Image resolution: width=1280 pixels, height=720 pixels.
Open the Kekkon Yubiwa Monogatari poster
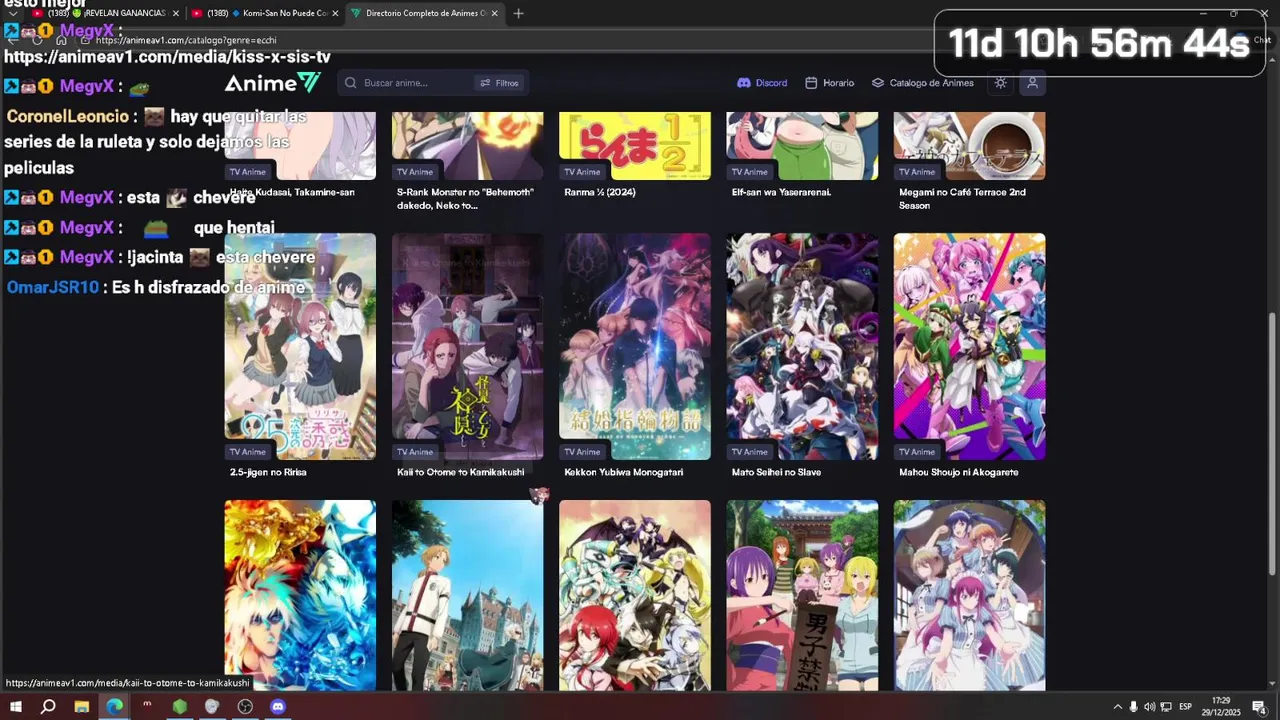(635, 346)
